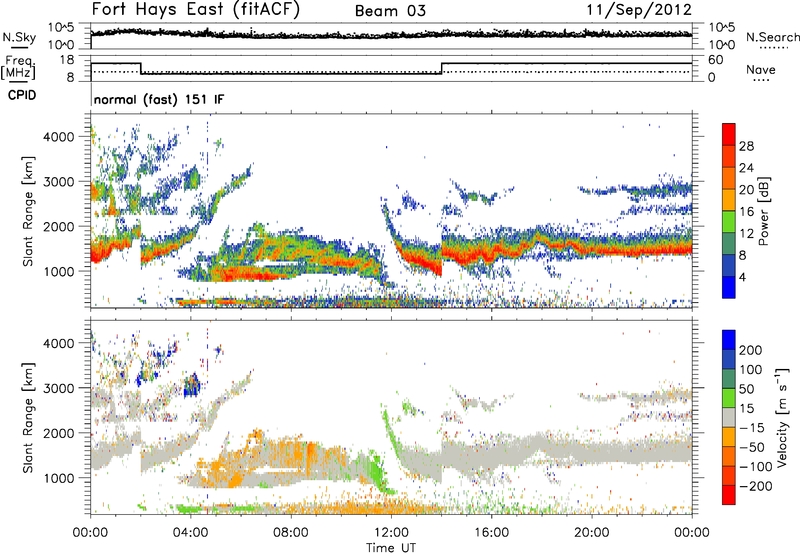
Task: Select the '1000' tick on the velocity panel
Action: point(58,478)
